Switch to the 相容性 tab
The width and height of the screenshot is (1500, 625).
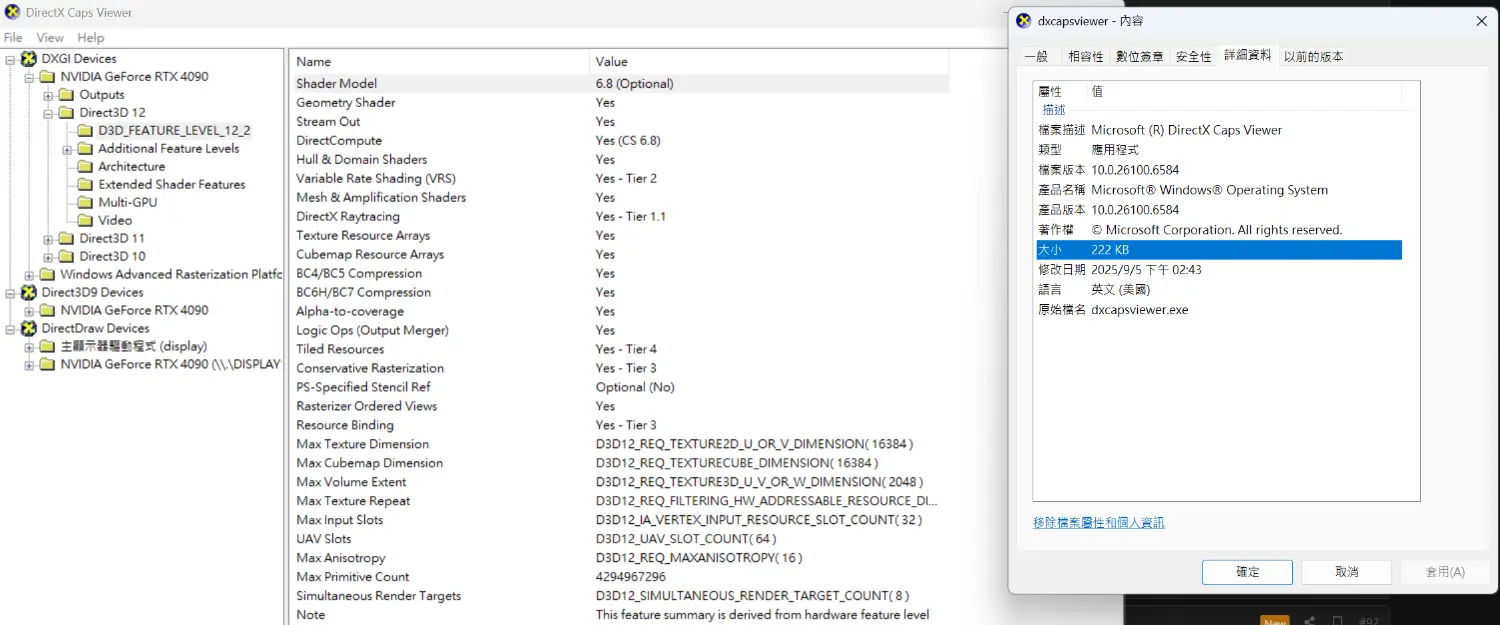click(1085, 57)
